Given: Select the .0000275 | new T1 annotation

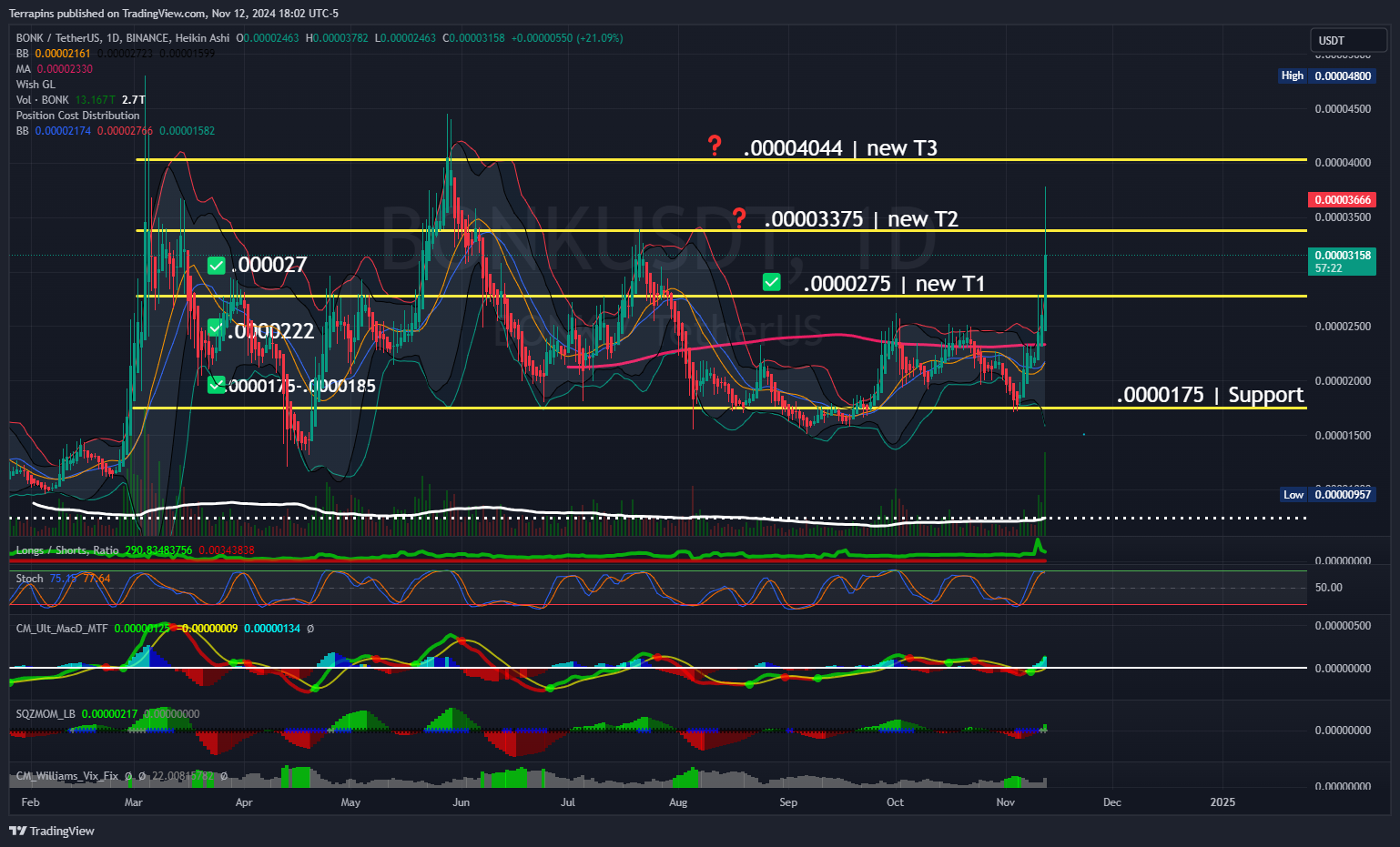Looking at the screenshot, I should 895,284.
